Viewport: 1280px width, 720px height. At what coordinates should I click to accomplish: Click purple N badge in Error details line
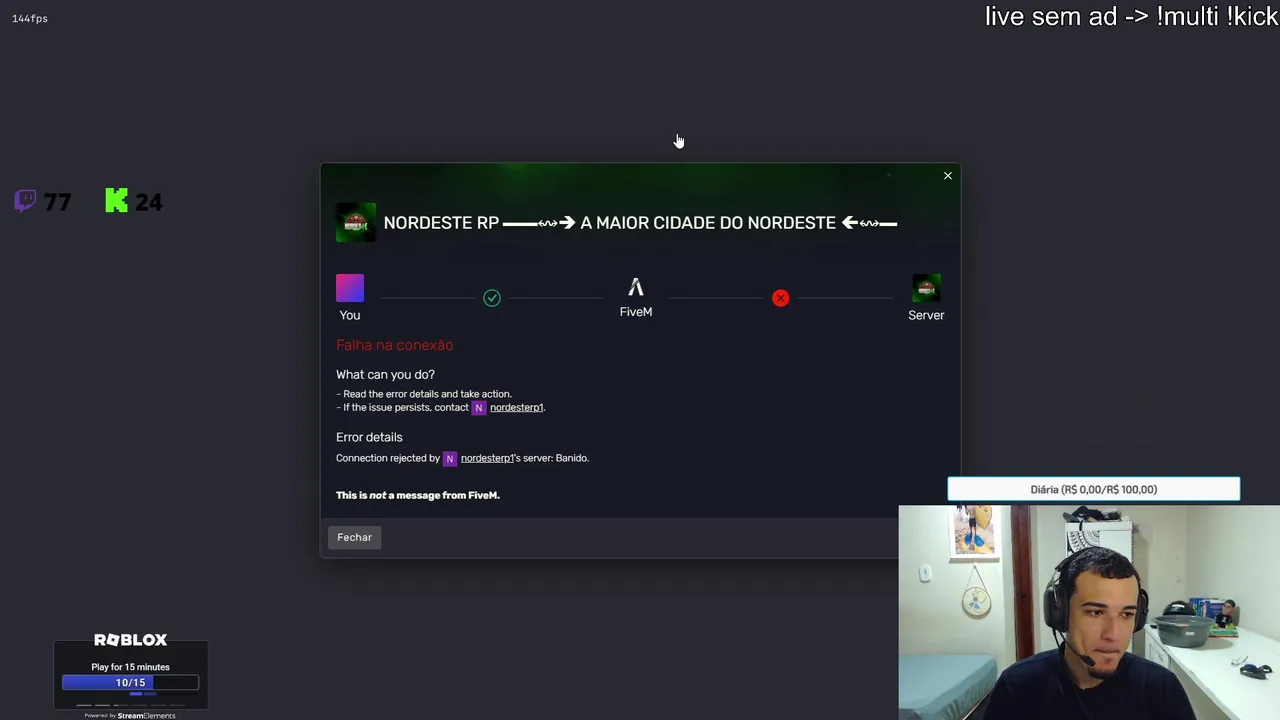tap(450, 458)
